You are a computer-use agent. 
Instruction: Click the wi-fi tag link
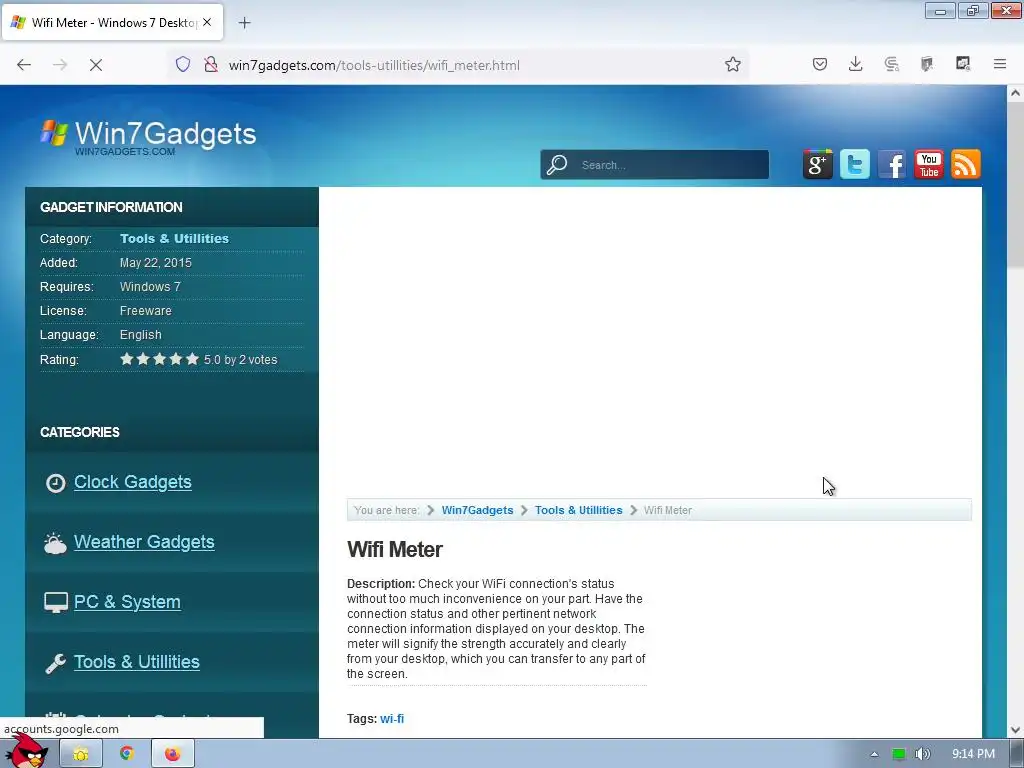pyautogui.click(x=392, y=718)
